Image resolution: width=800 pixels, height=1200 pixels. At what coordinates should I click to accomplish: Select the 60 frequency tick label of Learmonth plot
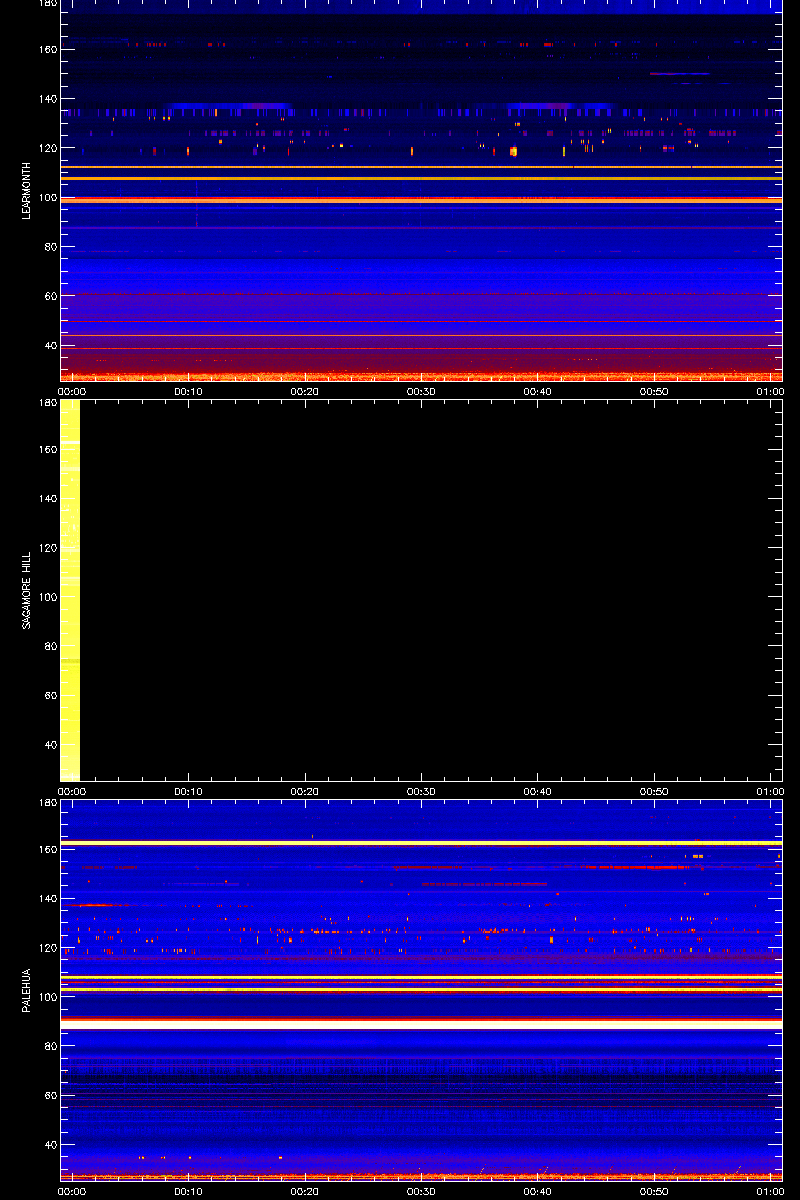point(51,296)
